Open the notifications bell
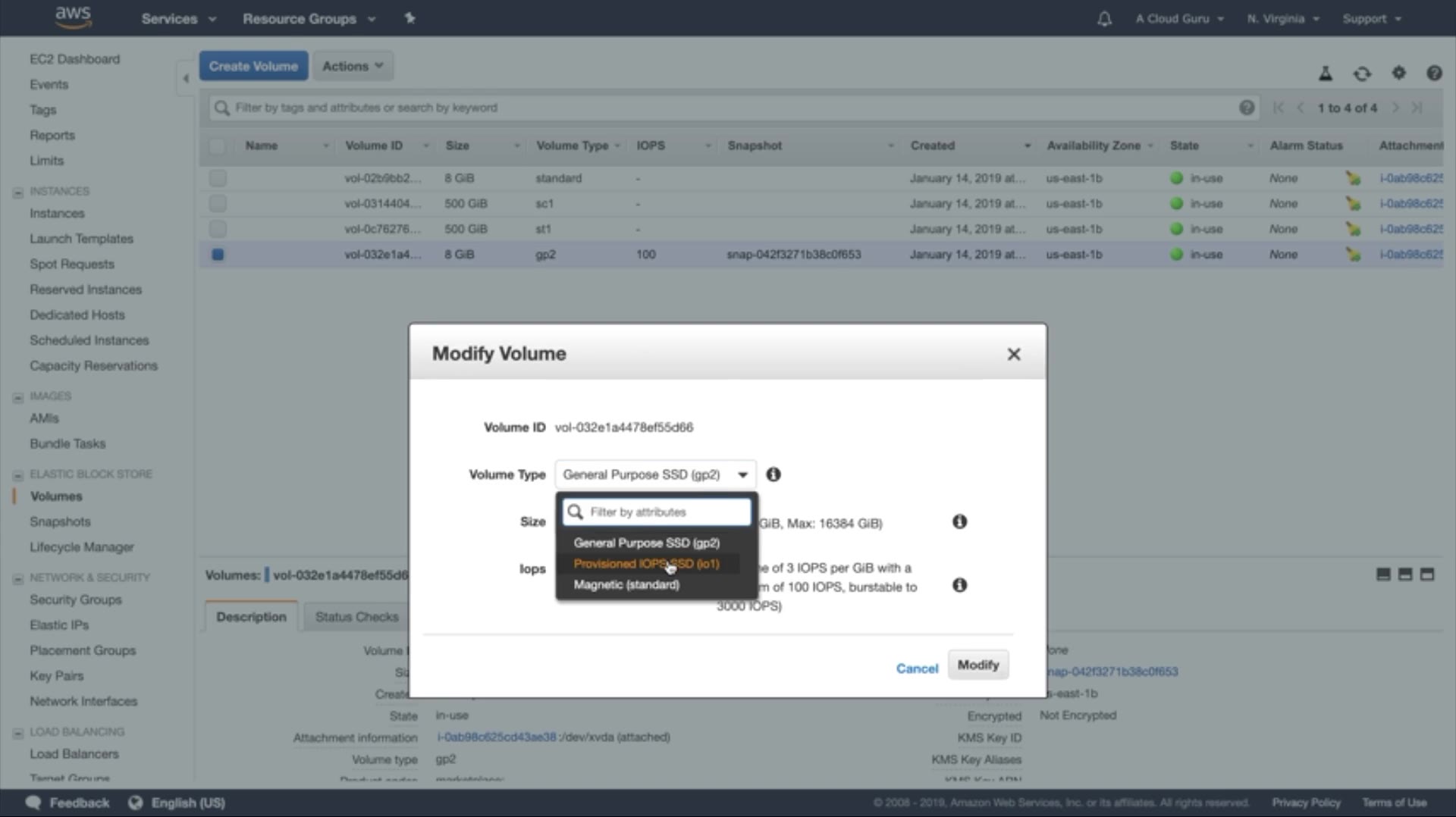1456x817 pixels. [x=1104, y=19]
